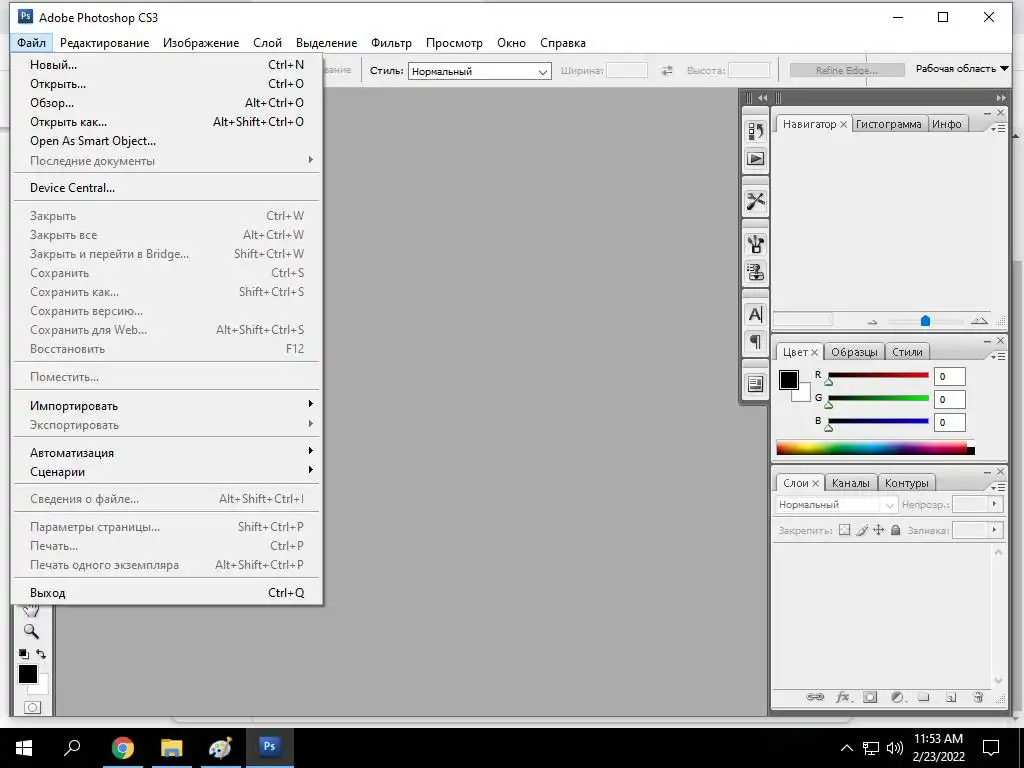
Task: Click the add layer mask icon
Action: point(870,697)
